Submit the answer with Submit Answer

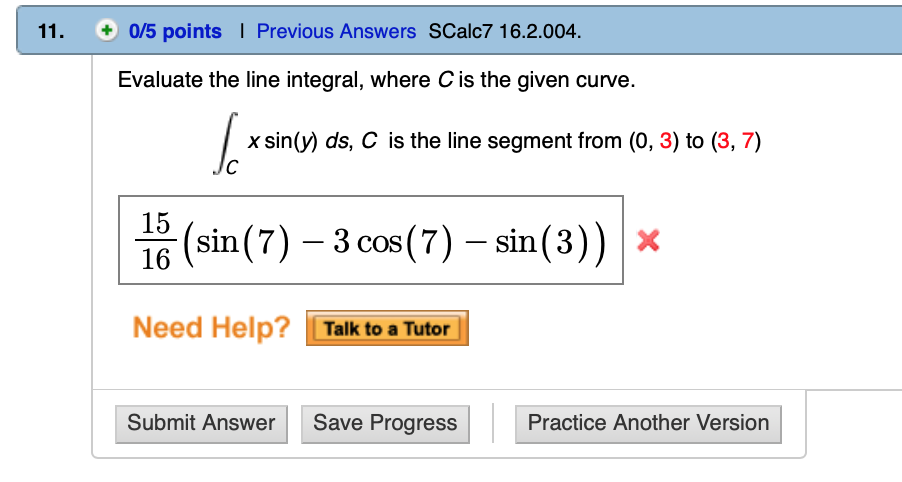201,423
